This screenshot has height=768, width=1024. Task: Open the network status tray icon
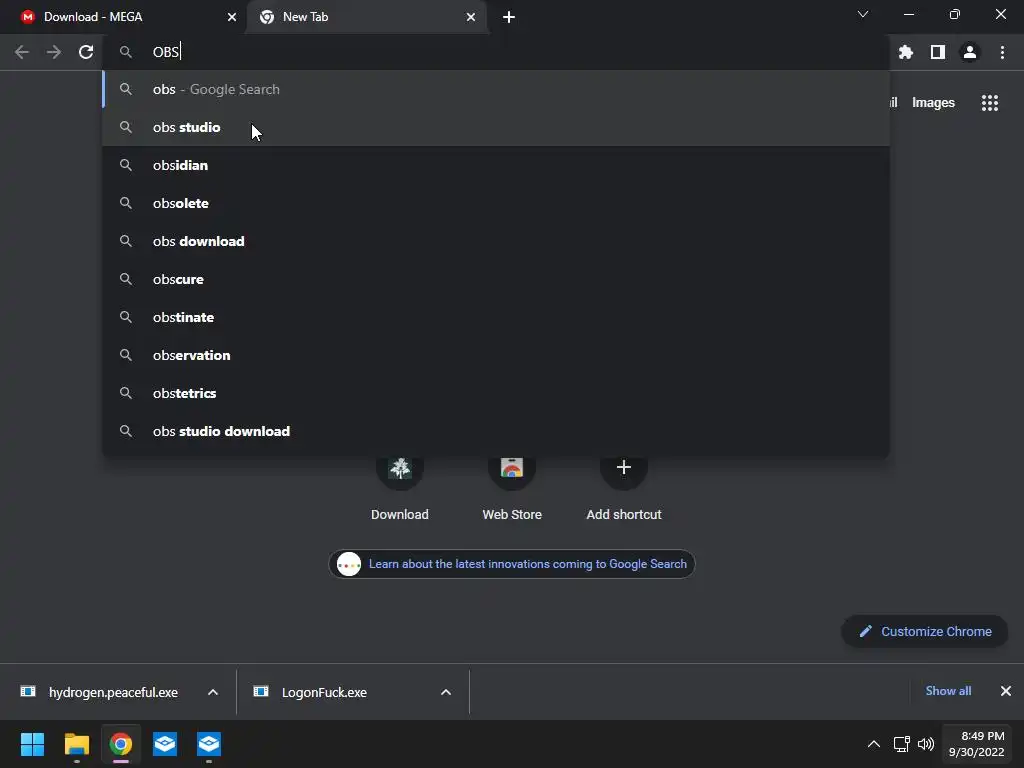tap(902, 744)
